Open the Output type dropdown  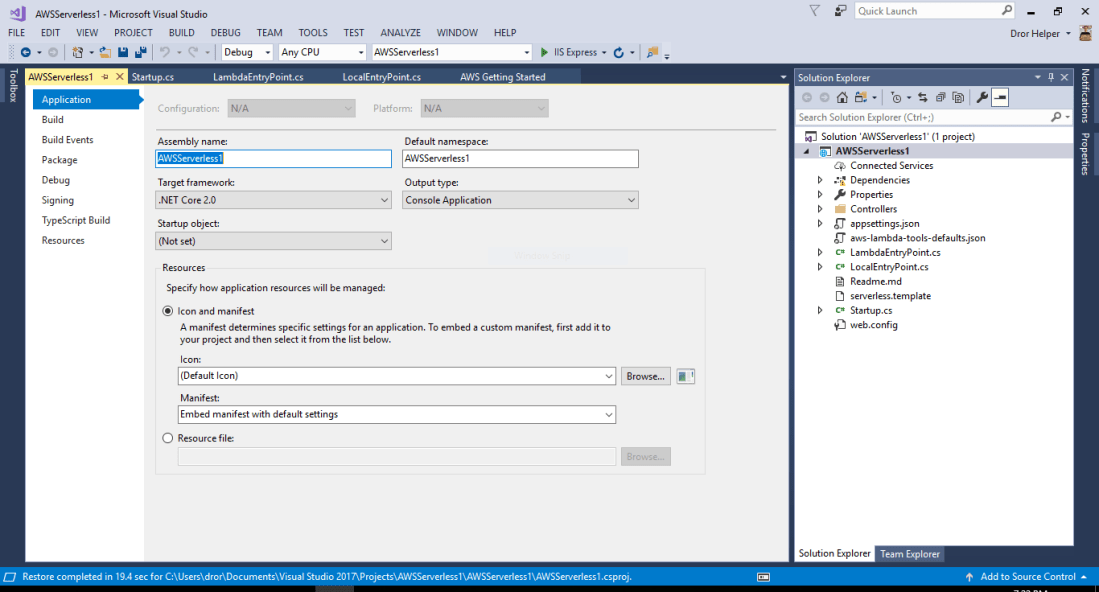[520, 200]
